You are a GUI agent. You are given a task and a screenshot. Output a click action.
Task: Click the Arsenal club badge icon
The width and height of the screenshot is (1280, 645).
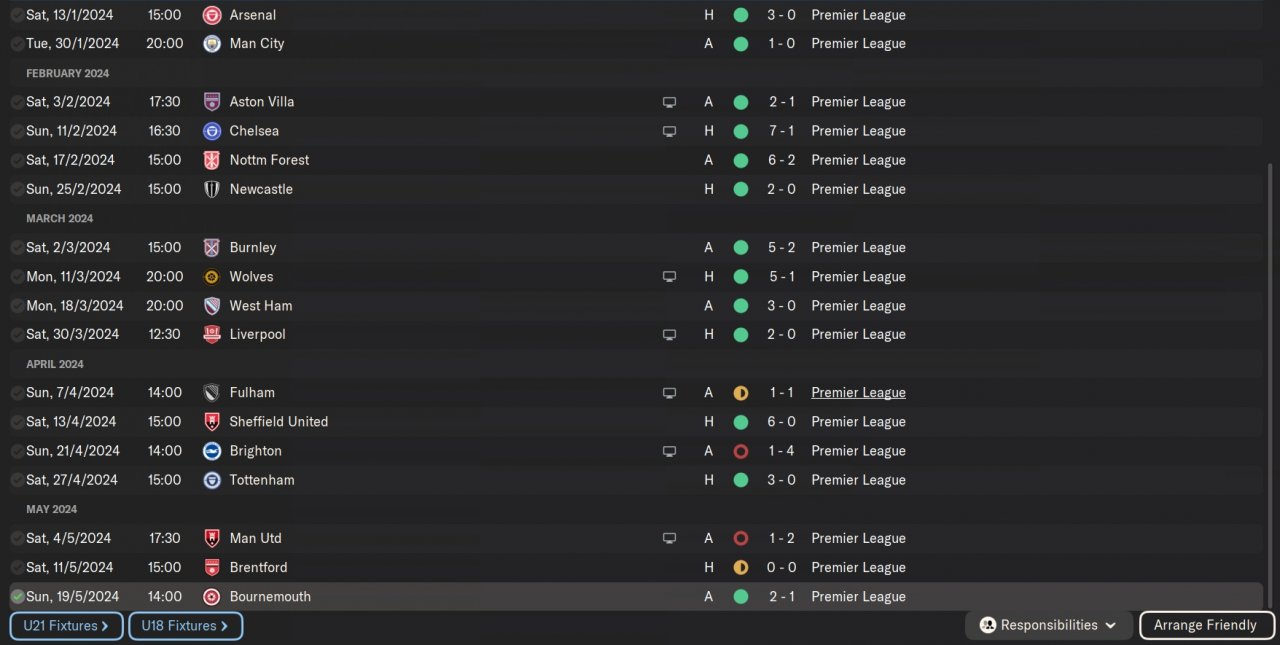pos(212,15)
